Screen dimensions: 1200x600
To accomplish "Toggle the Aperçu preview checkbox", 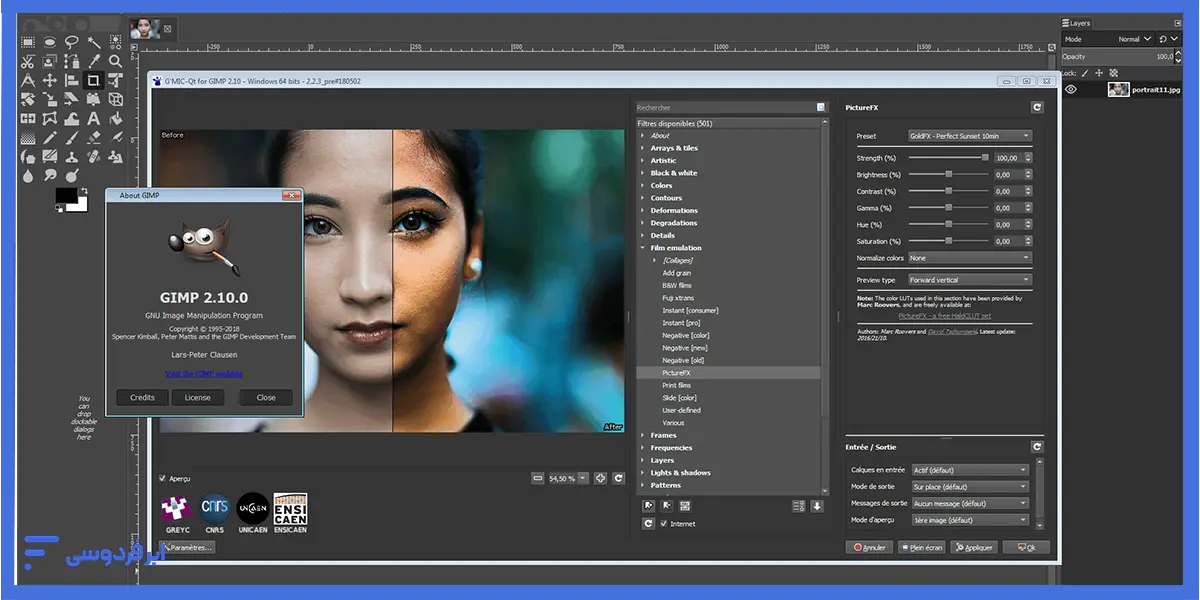I will pos(164,479).
